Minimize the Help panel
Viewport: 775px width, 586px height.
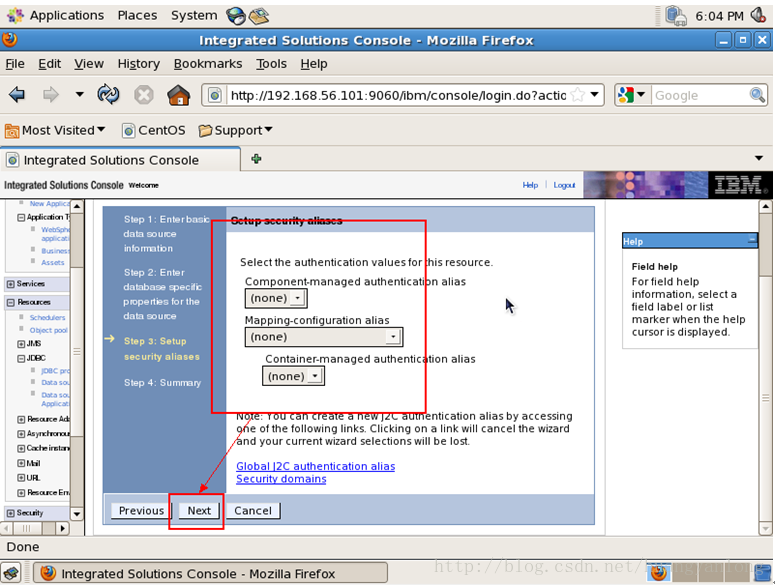point(751,240)
